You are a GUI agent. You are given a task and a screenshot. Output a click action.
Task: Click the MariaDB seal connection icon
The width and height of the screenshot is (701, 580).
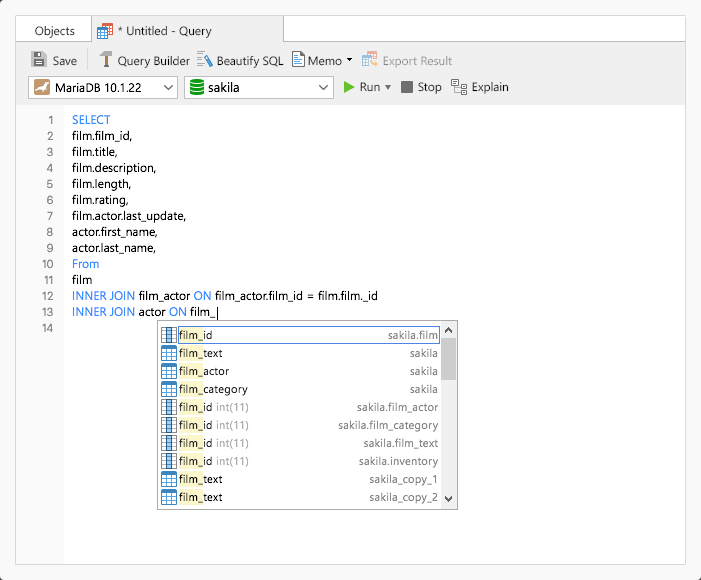click(x=42, y=87)
